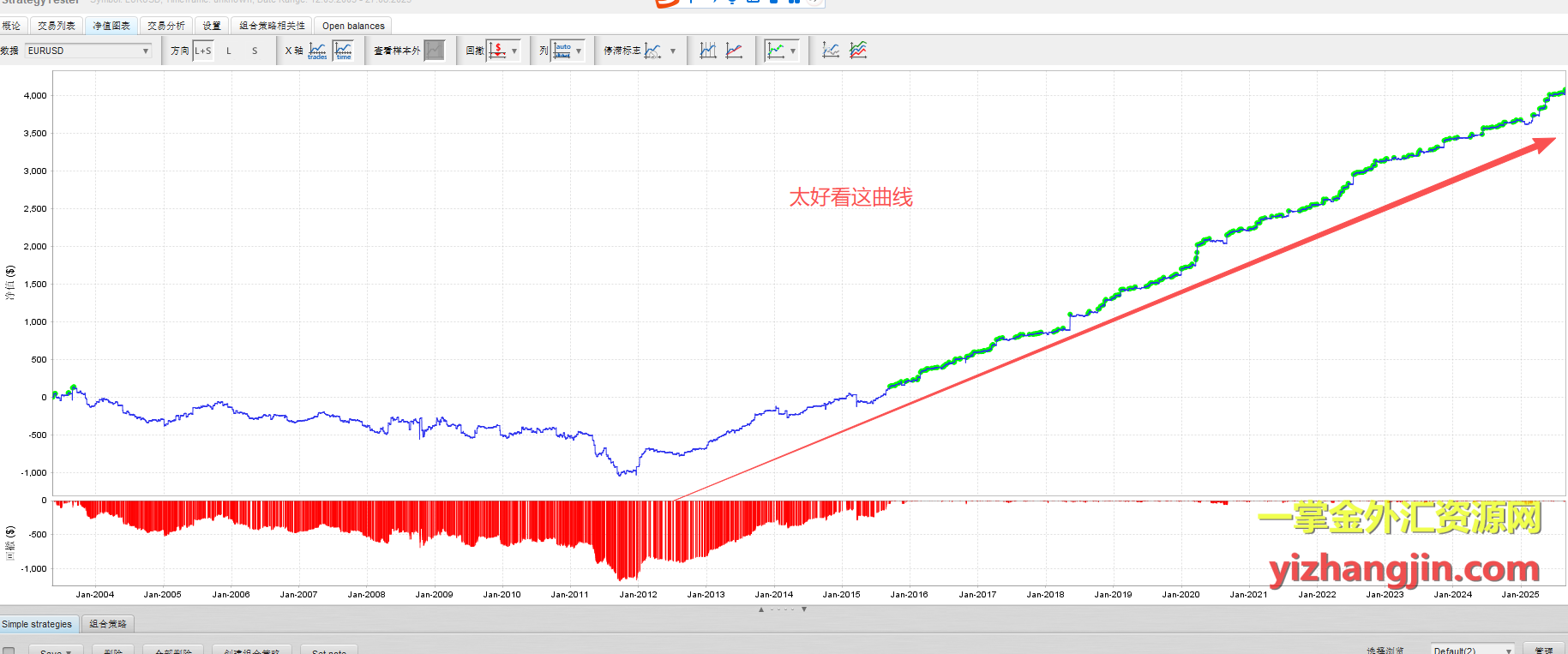
Task: Click the auto column scale icon
Action: pos(562,51)
